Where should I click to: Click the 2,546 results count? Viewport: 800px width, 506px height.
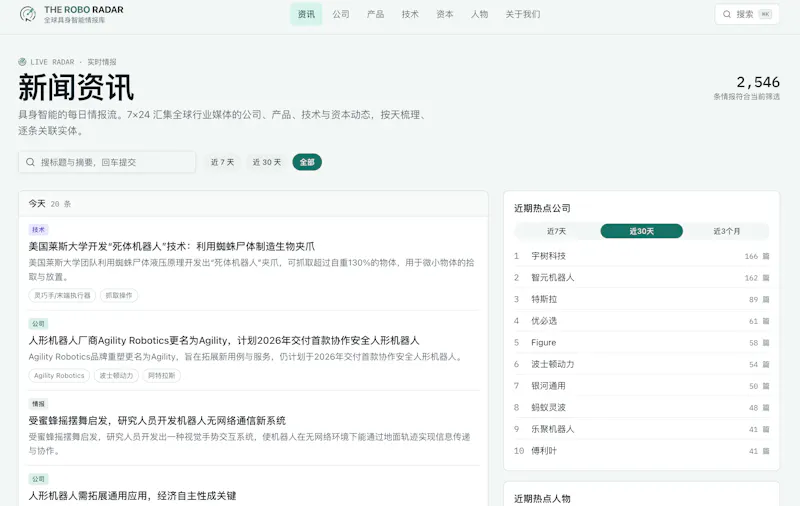(x=758, y=82)
